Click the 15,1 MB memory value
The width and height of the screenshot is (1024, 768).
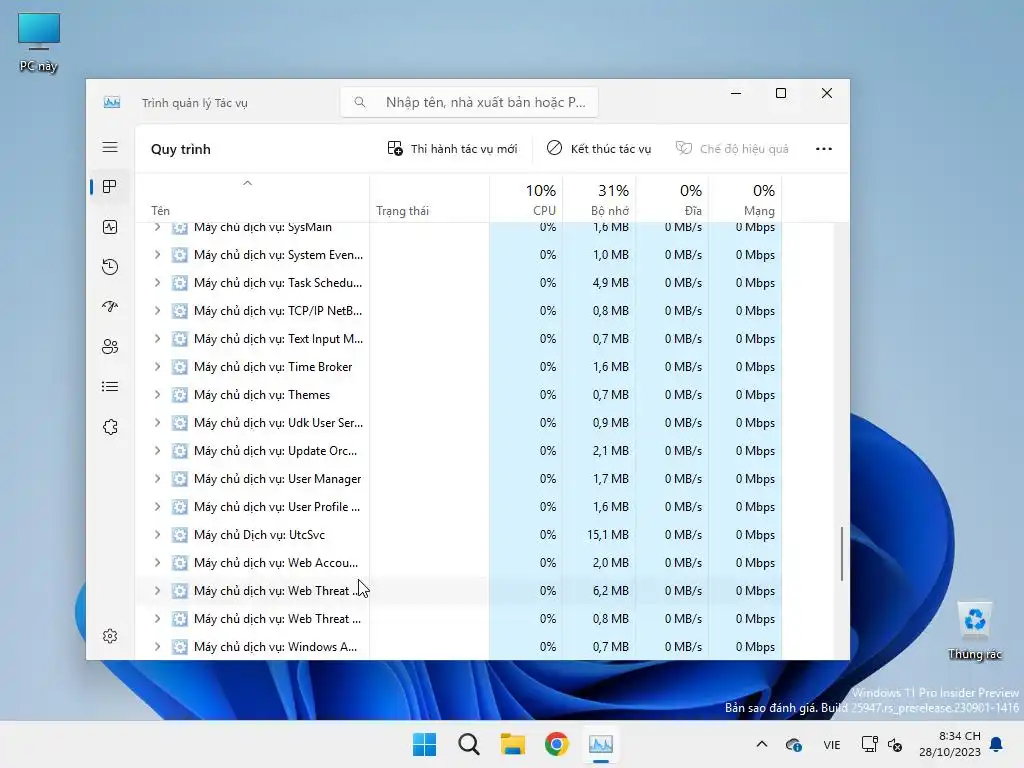click(607, 535)
